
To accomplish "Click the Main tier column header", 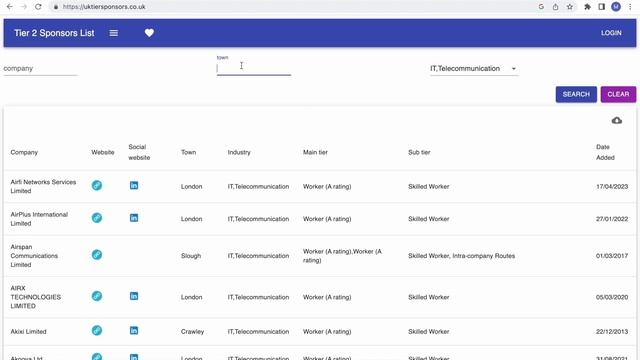I will click(315, 152).
